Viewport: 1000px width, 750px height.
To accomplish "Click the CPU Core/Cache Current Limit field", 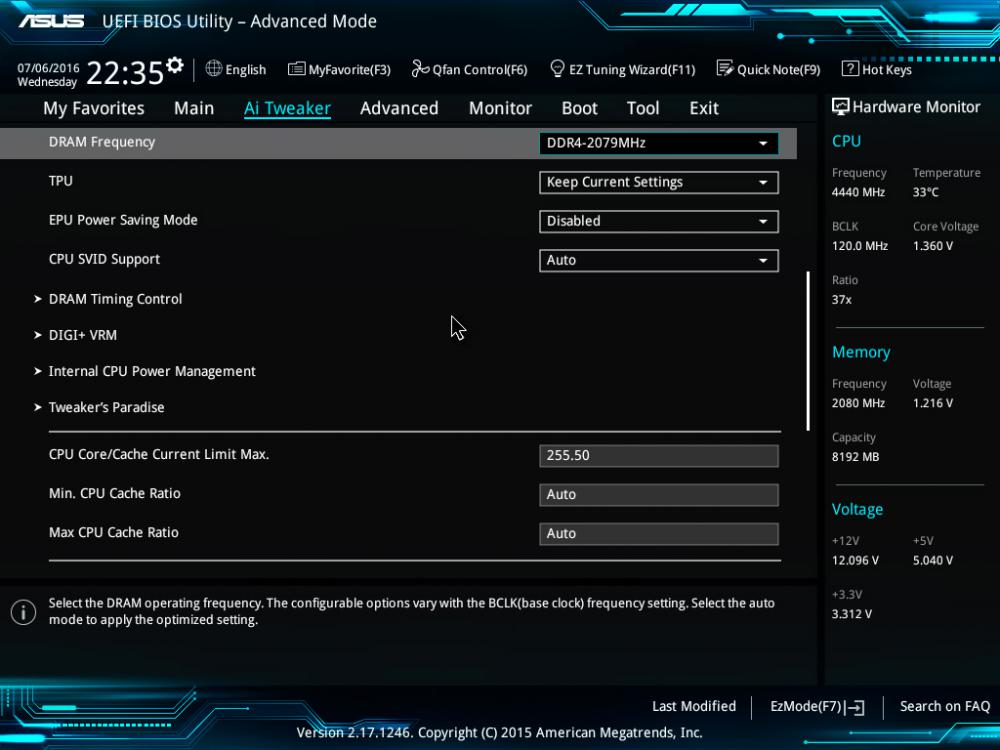I will coord(658,455).
